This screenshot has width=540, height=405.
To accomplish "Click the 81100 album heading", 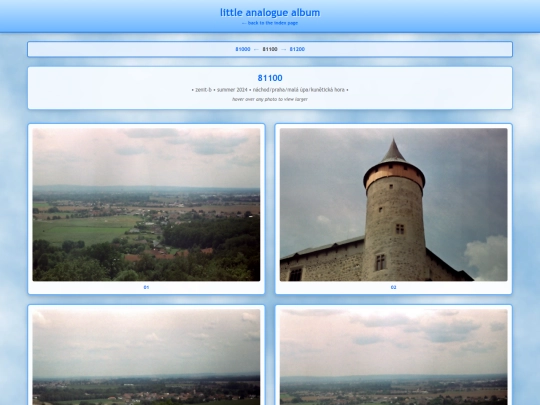I will [270, 78].
